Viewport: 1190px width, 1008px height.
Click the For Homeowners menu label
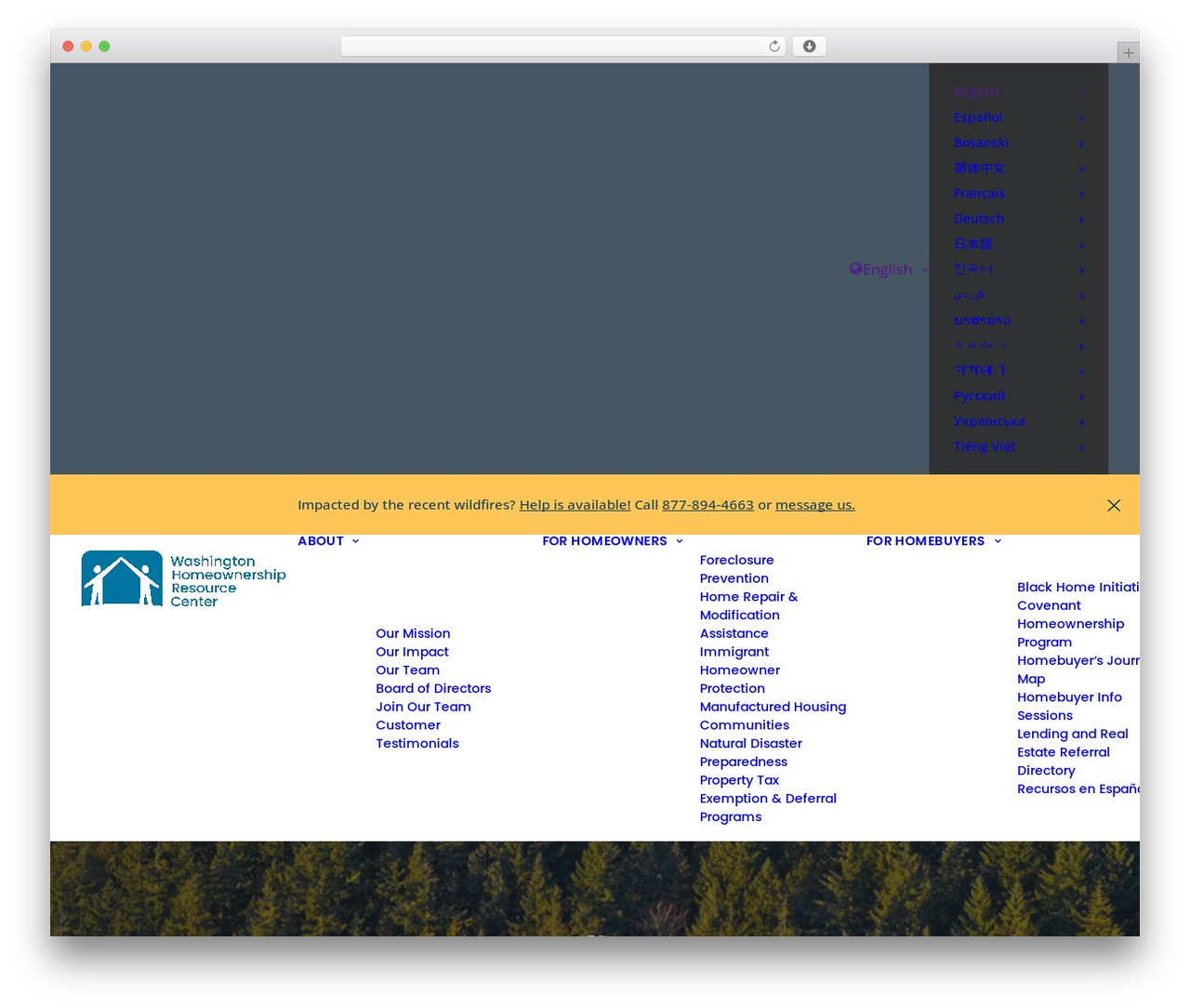tap(604, 541)
